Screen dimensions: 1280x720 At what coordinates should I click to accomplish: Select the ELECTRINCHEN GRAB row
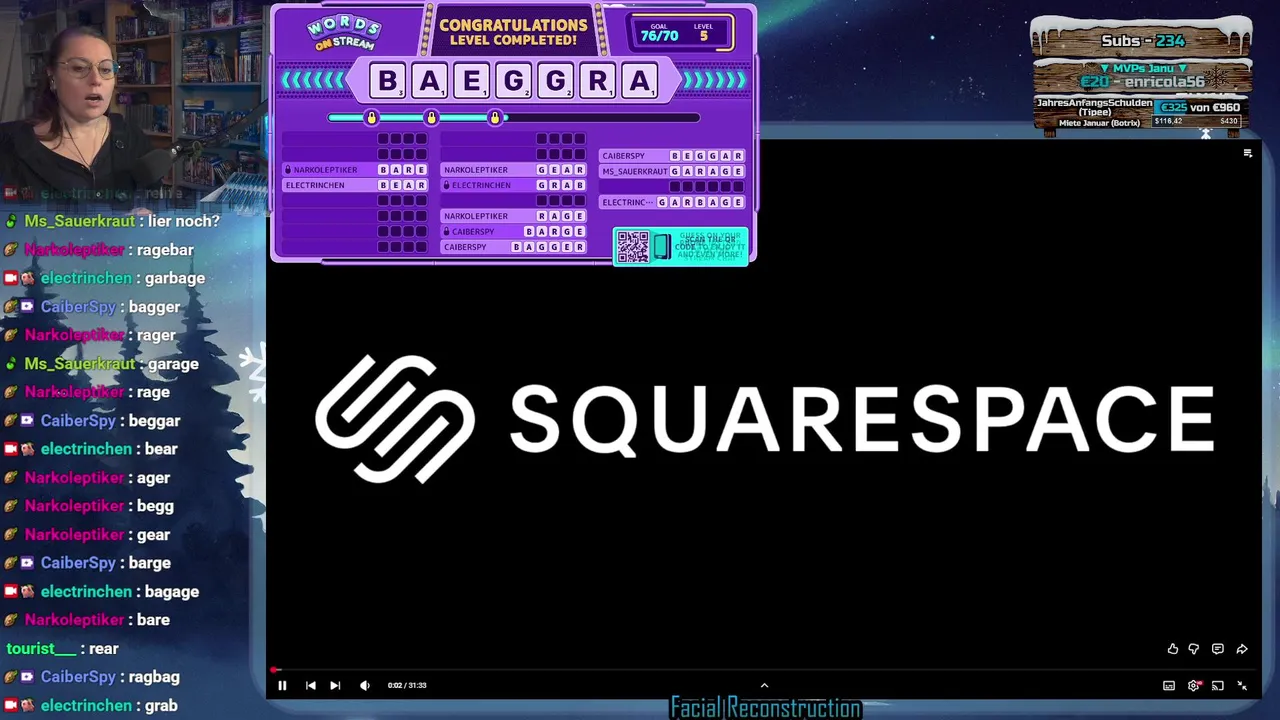(x=514, y=185)
